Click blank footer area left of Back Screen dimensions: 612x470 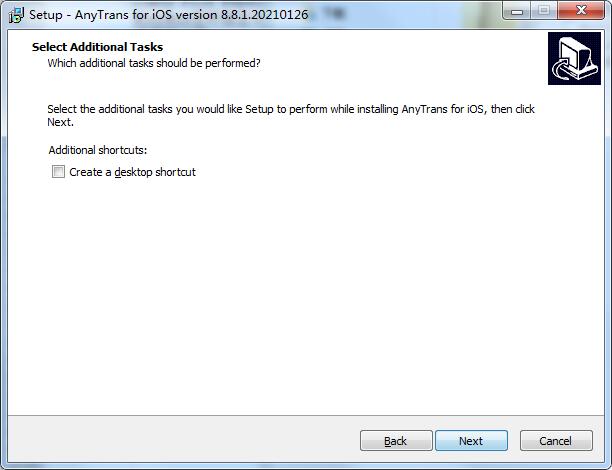[x=180, y=441]
